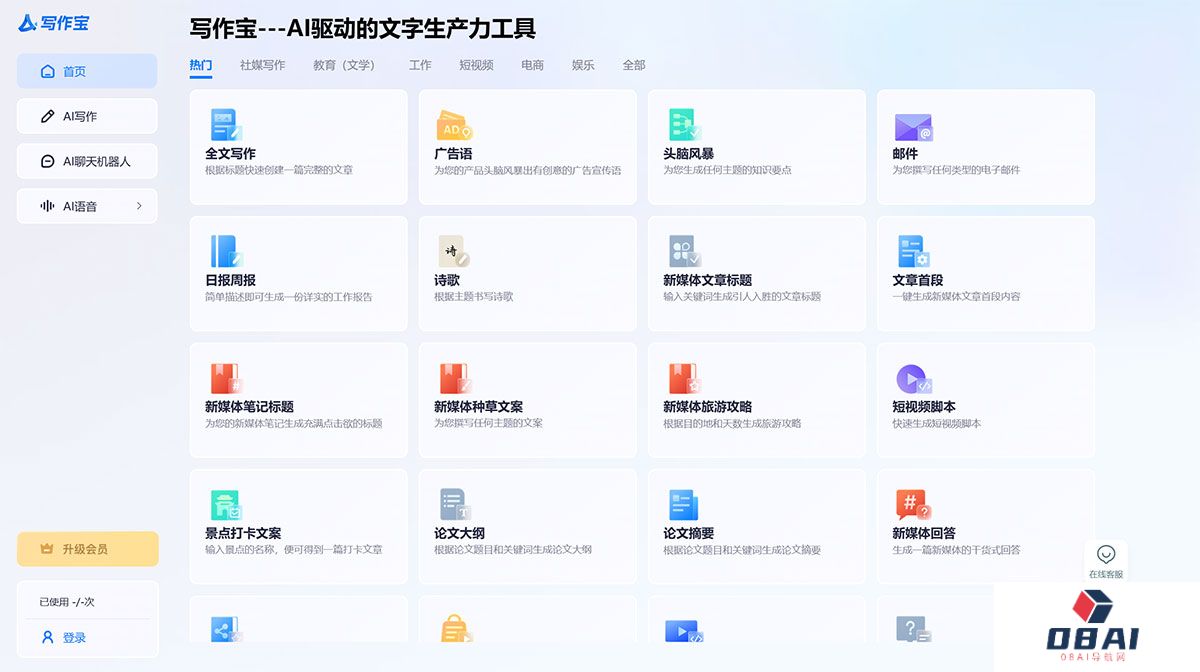Viewport: 1200px width, 672px height.
Task: Click the 景点打卡文案 icon
Action: coord(225,505)
